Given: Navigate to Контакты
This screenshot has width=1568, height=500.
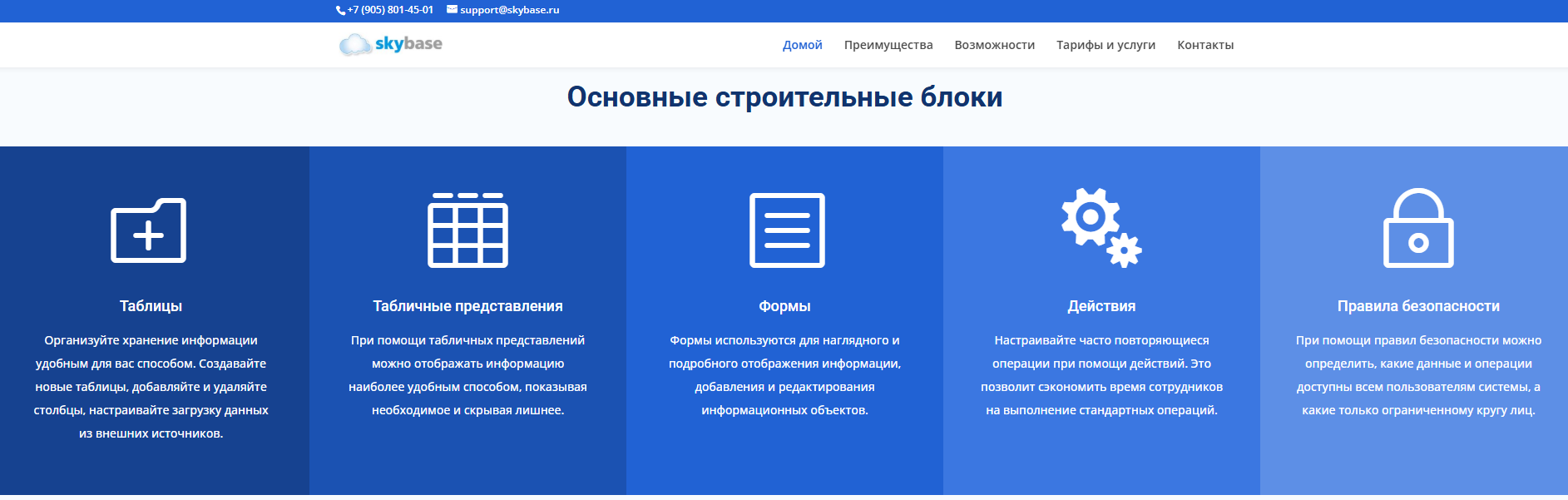Looking at the screenshot, I should [1205, 45].
